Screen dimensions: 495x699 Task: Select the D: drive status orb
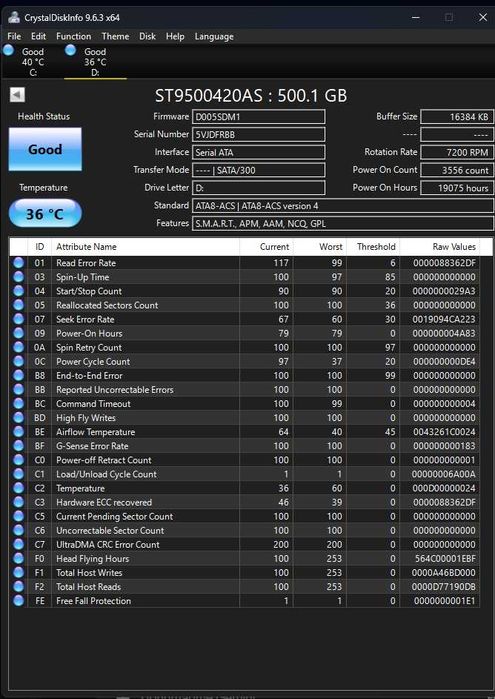pos(70,50)
